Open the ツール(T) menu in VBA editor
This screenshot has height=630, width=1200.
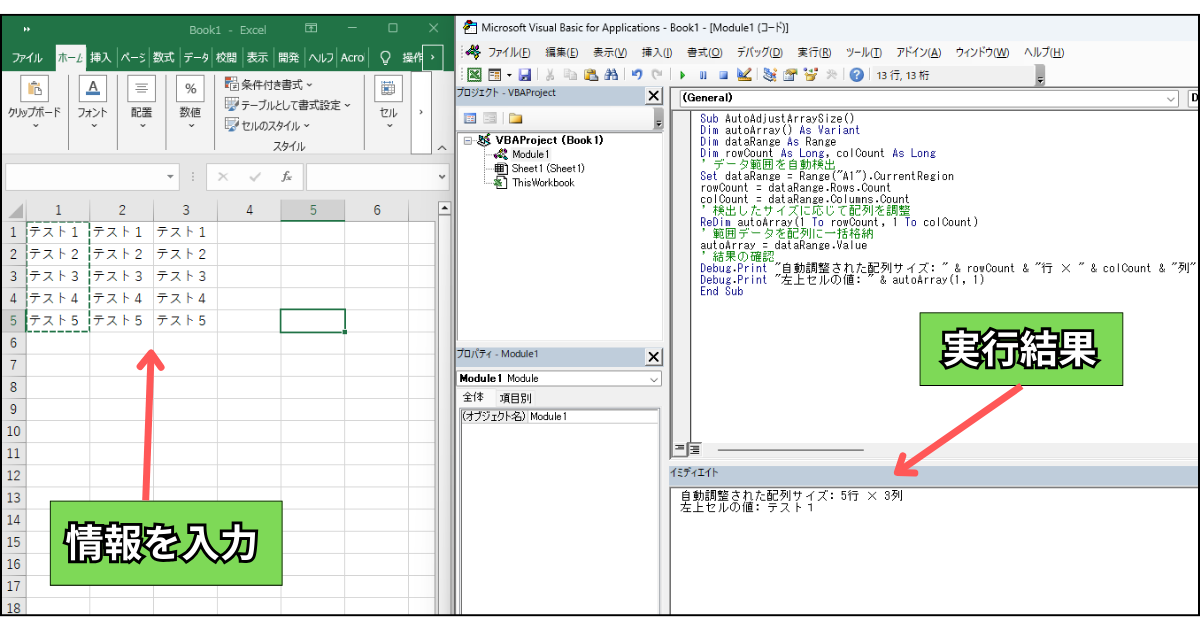[x=863, y=52]
